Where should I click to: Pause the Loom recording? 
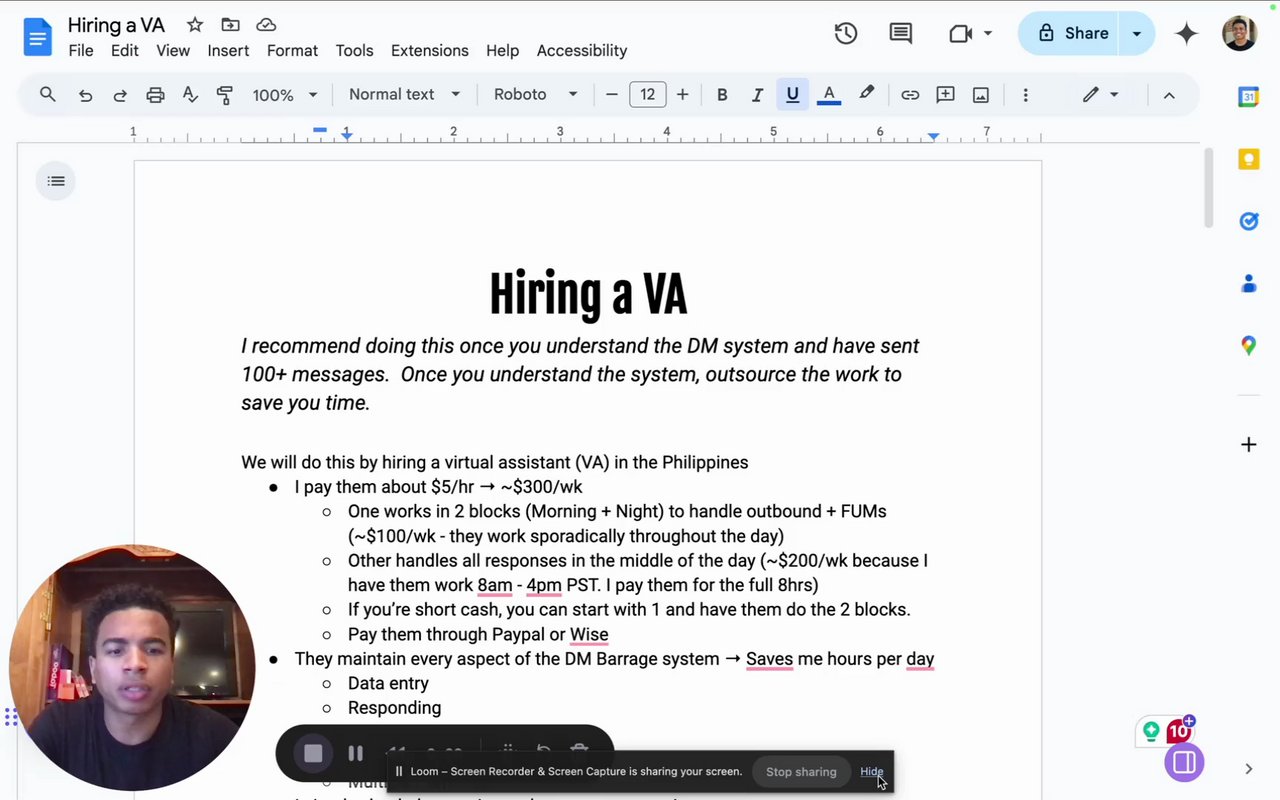(355, 753)
